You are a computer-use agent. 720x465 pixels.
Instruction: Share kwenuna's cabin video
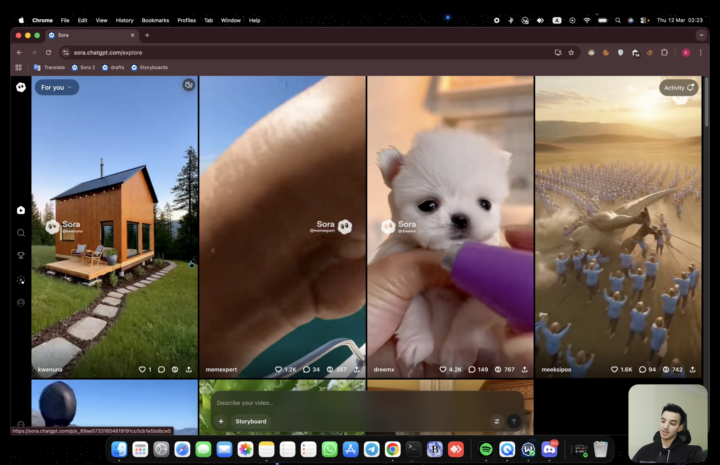click(x=189, y=369)
